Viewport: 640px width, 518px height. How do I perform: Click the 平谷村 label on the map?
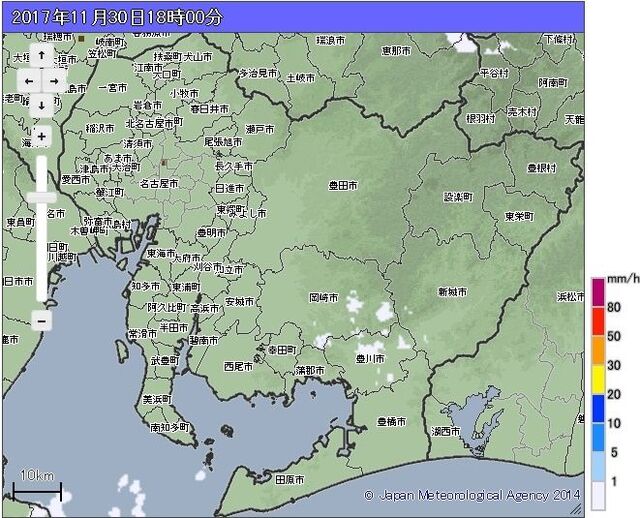click(494, 73)
